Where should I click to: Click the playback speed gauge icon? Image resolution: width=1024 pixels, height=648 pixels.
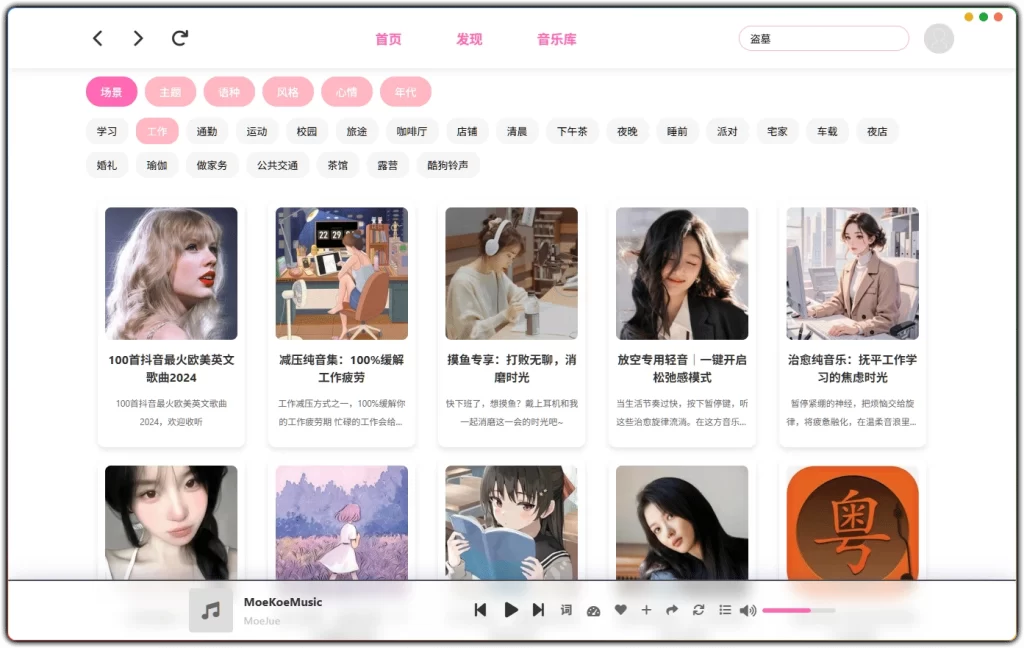pos(594,609)
